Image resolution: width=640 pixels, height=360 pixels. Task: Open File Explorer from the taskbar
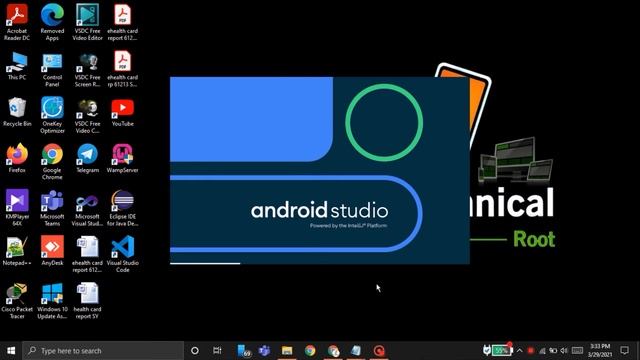coord(287,351)
